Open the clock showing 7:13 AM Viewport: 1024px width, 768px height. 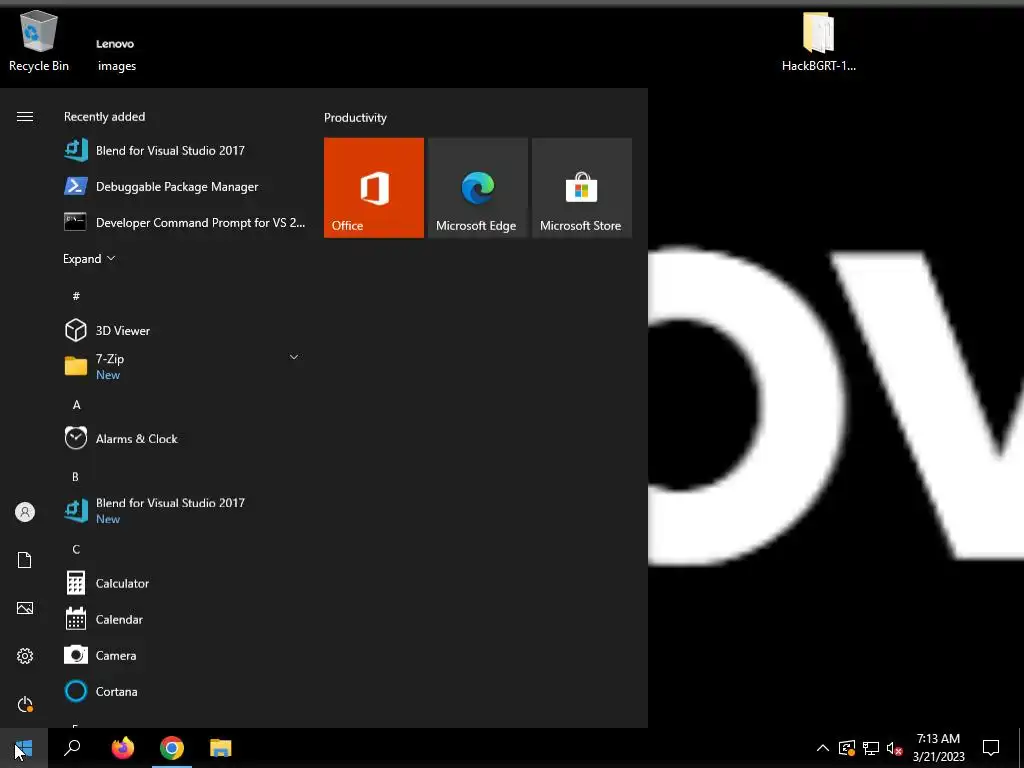coord(938,748)
